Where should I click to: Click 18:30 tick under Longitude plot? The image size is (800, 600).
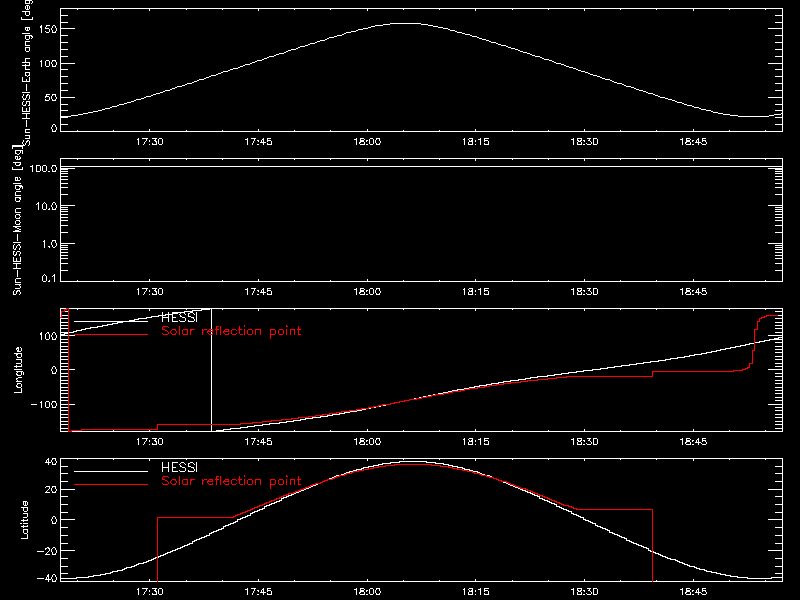pyautogui.click(x=584, y=442)
